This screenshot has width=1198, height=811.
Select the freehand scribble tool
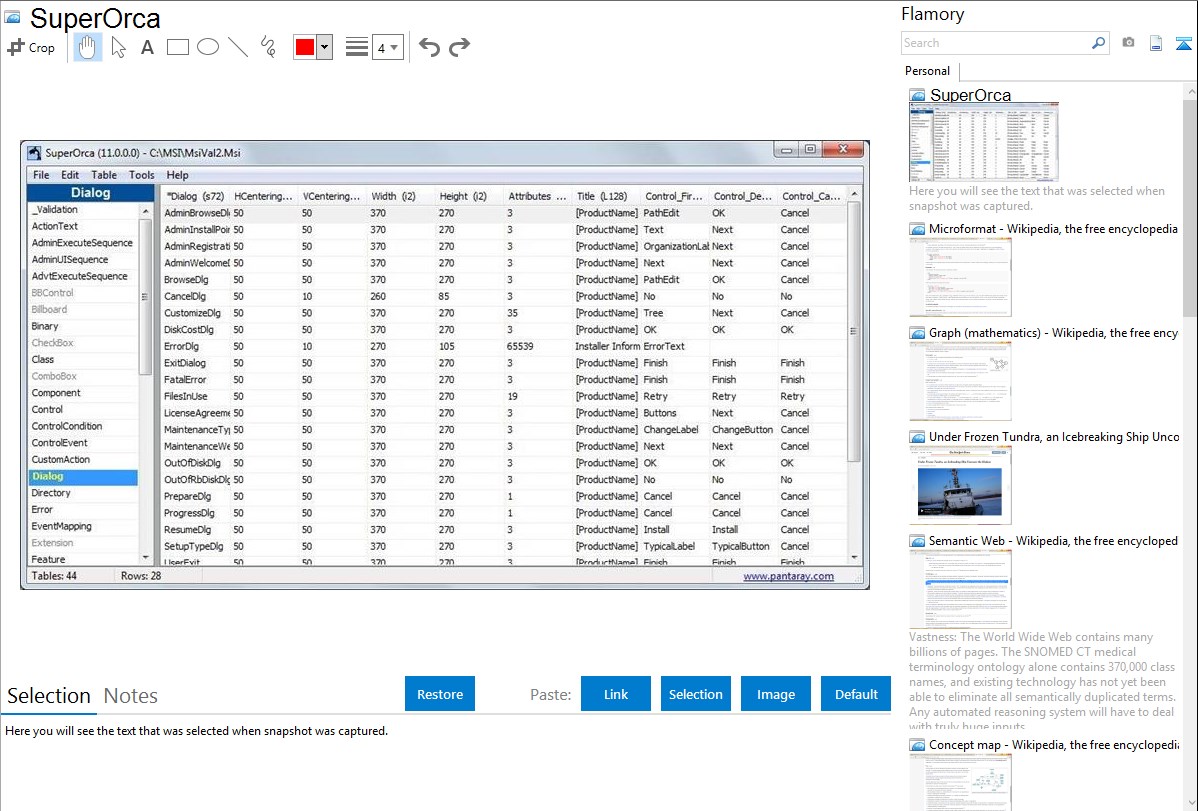point(268,47)
